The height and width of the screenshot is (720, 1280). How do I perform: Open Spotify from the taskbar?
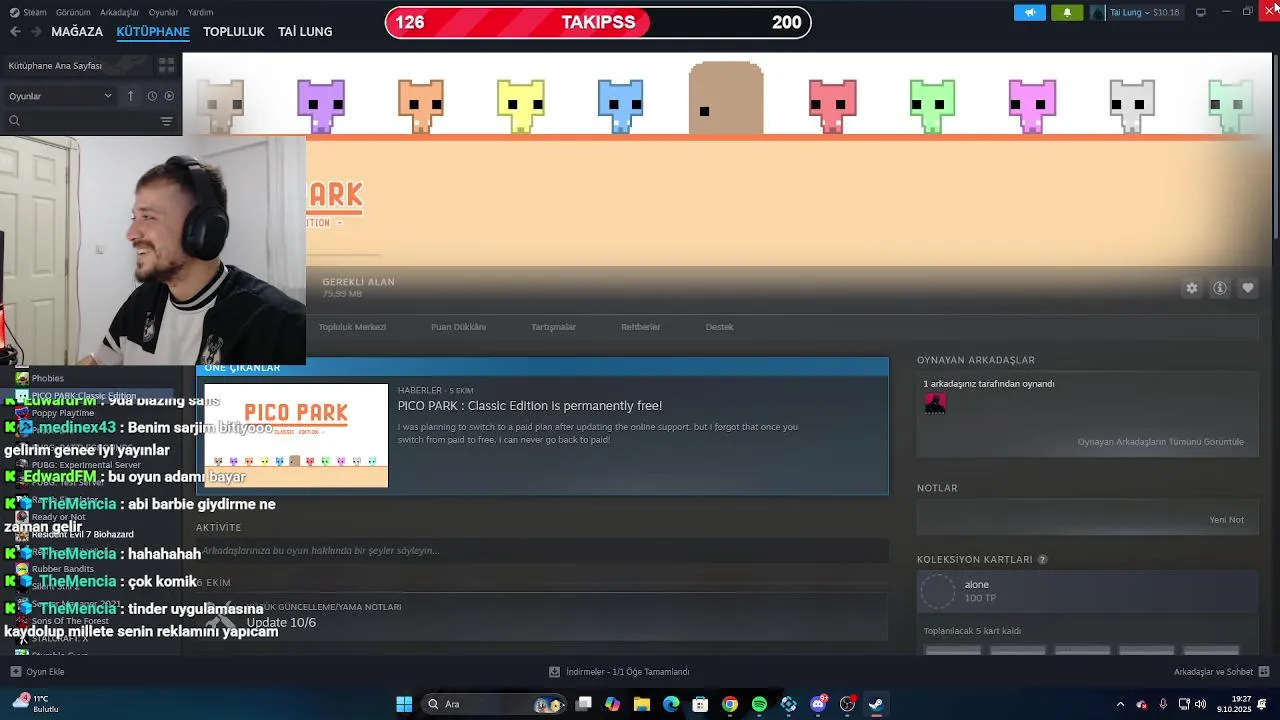pyautogui.click(x=759, y=704)
